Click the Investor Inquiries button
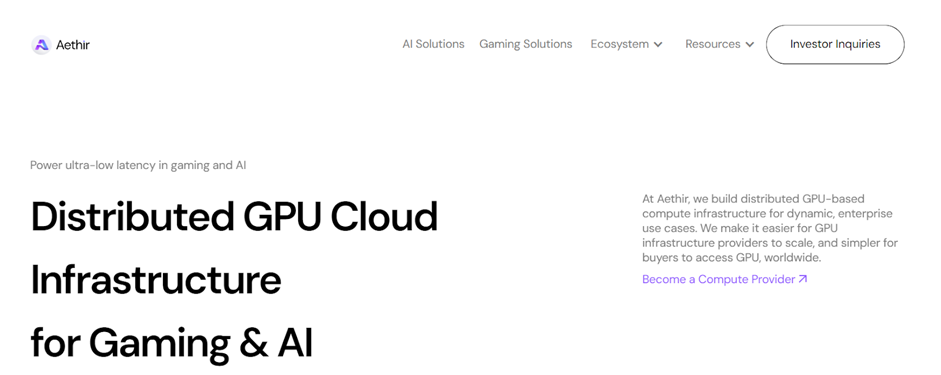This screenshot has width=941, height=375. [x=835, y=44]
